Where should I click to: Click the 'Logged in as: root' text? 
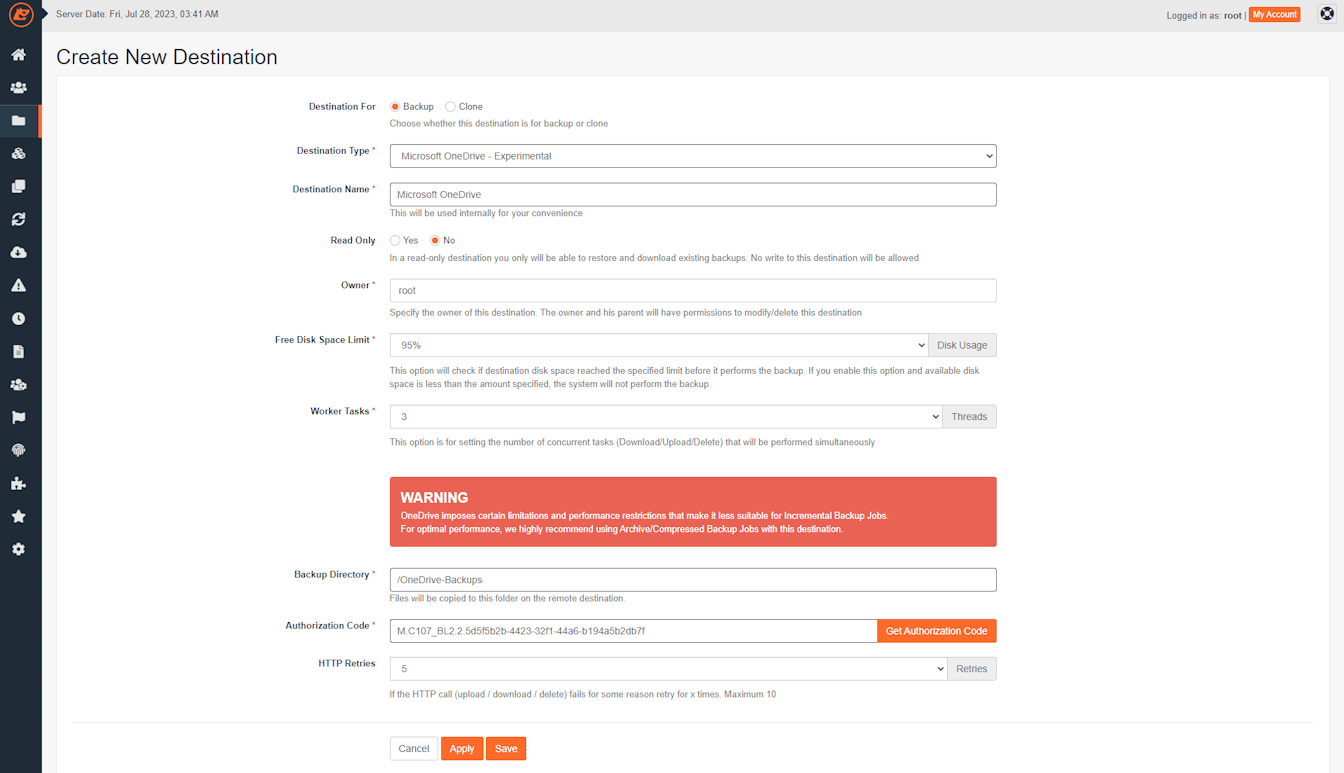(1203, 15)
